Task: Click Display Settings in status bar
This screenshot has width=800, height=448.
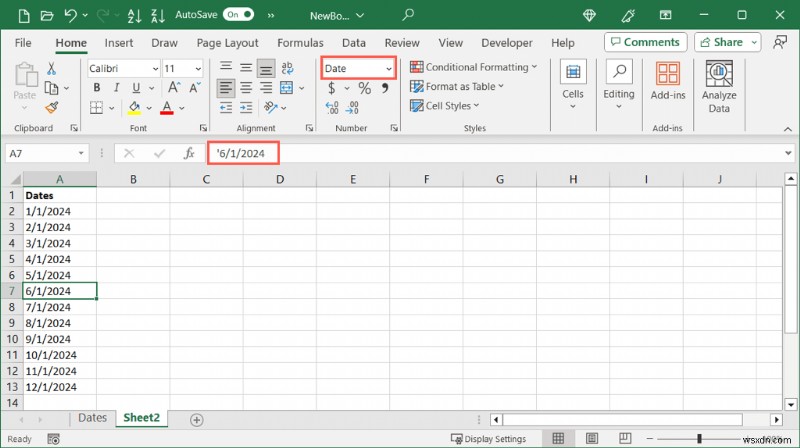Action: [488, 439]
